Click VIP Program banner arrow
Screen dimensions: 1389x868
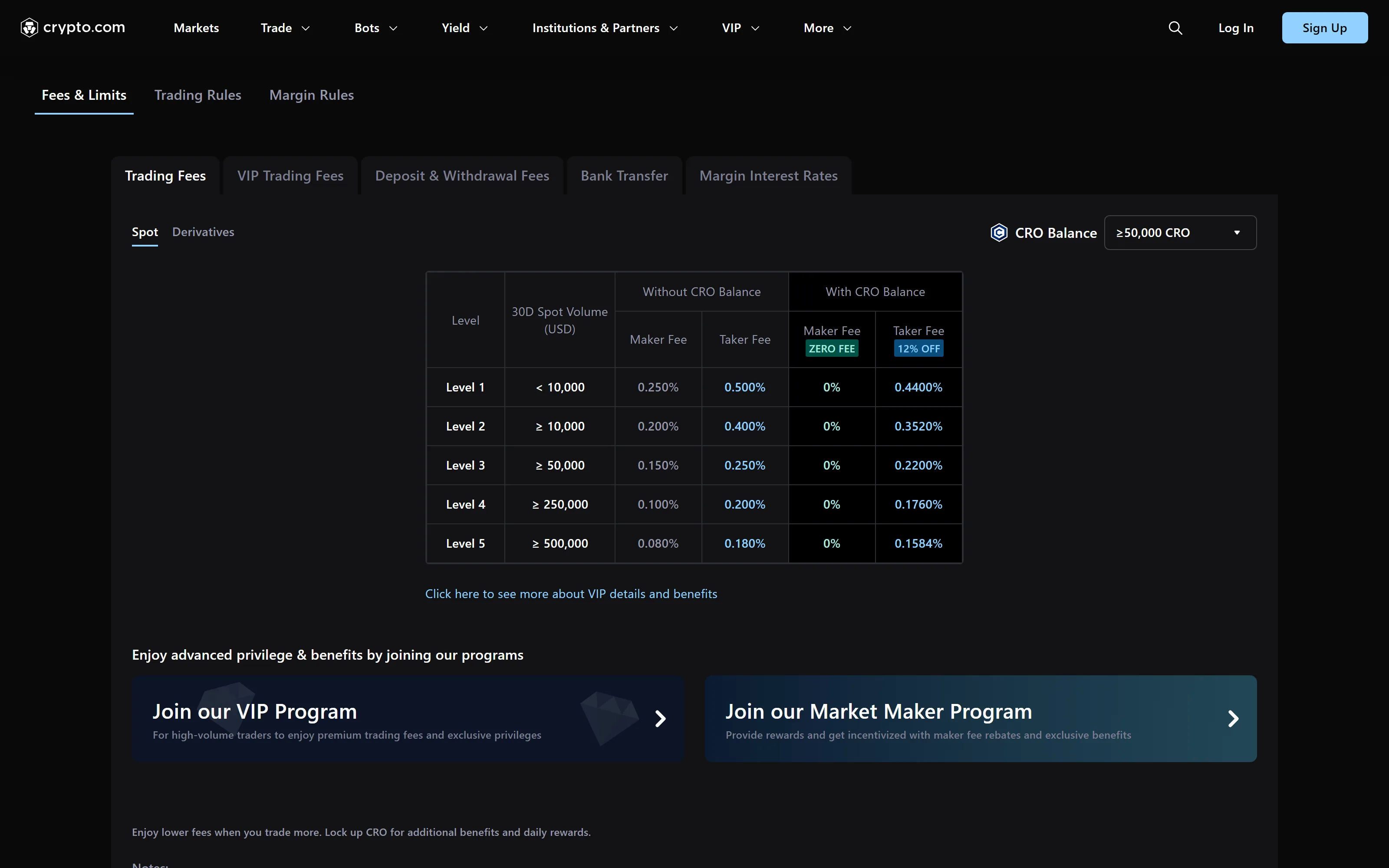[x=660, y=718]
